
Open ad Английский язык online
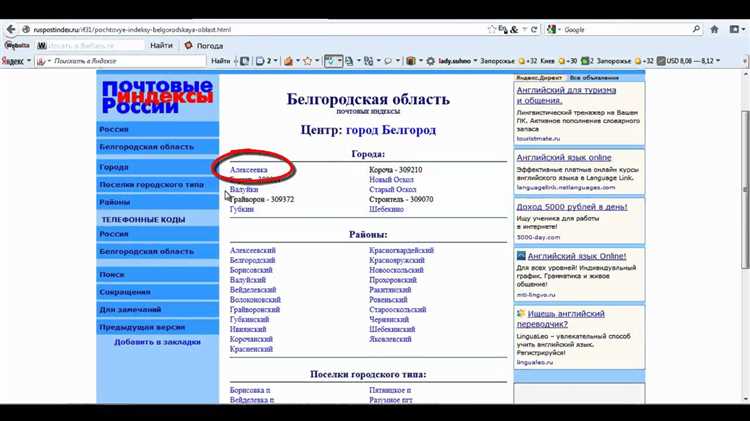point(564,157)
